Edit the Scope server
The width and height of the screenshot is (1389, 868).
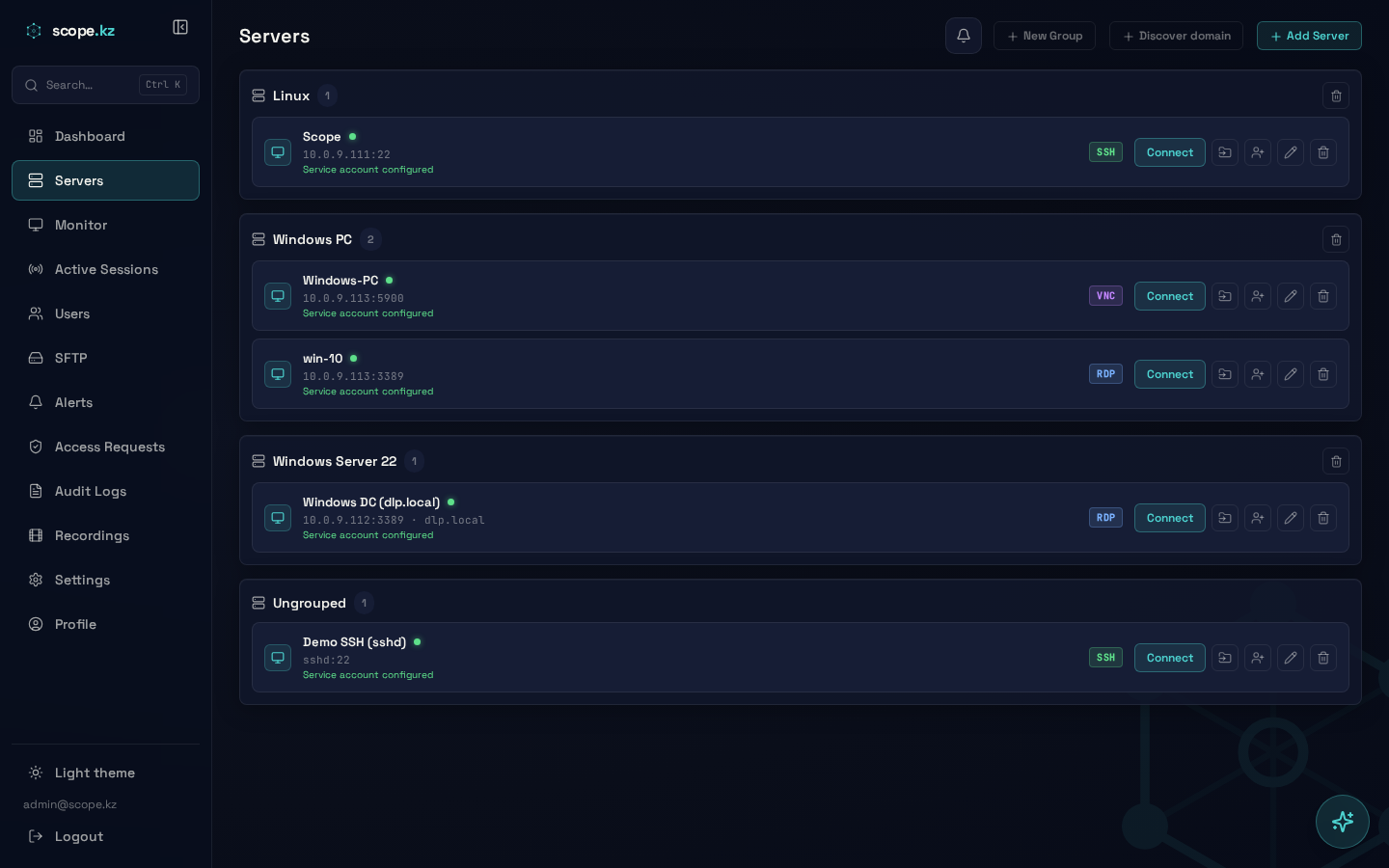click(1291, 152)
